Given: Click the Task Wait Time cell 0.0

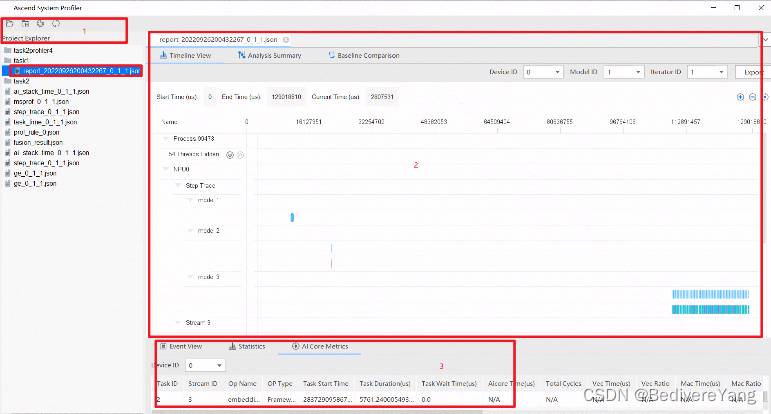Looking at the screenshot, I should [x=426, y=400].
